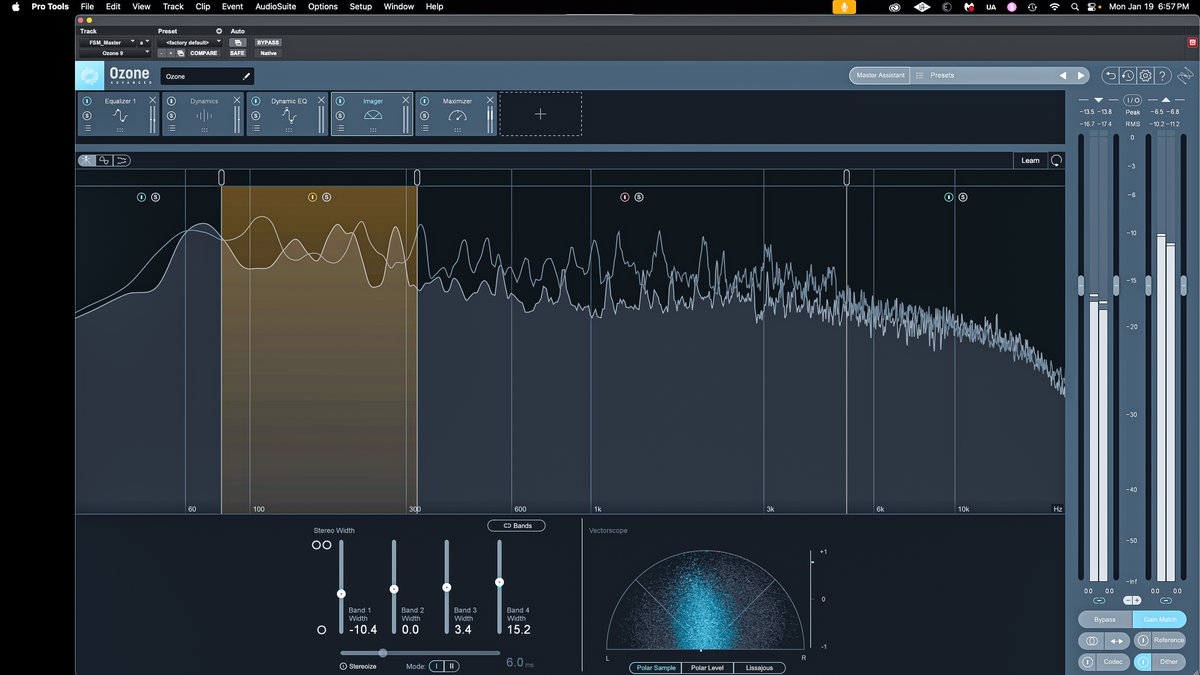Open the Presets list icon
This screenshot has width=1200, height=675.
coord(920,75)
